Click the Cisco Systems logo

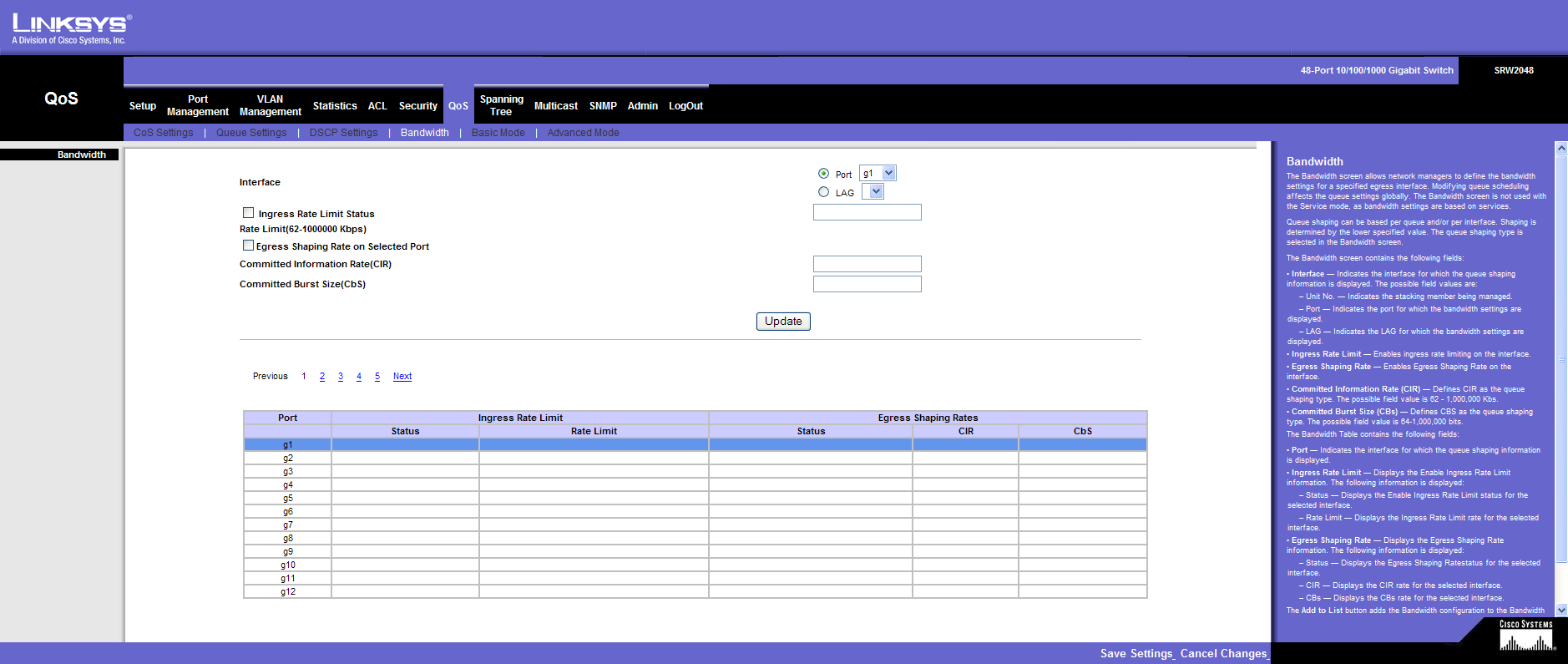pyautogui.click(x=1525, y=636)
